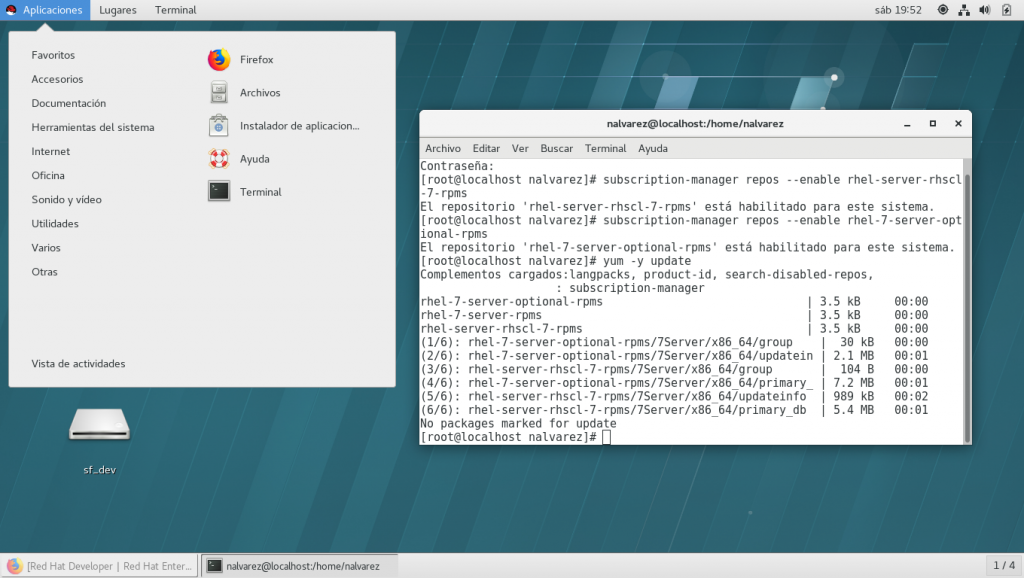Open the terminal's Buscar menu
The width and height of the screenshot is (1024, 578).
tap(556, 148)
